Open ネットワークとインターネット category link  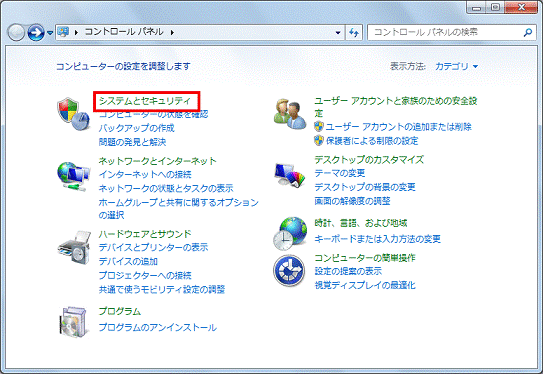[x=158, y=161]
